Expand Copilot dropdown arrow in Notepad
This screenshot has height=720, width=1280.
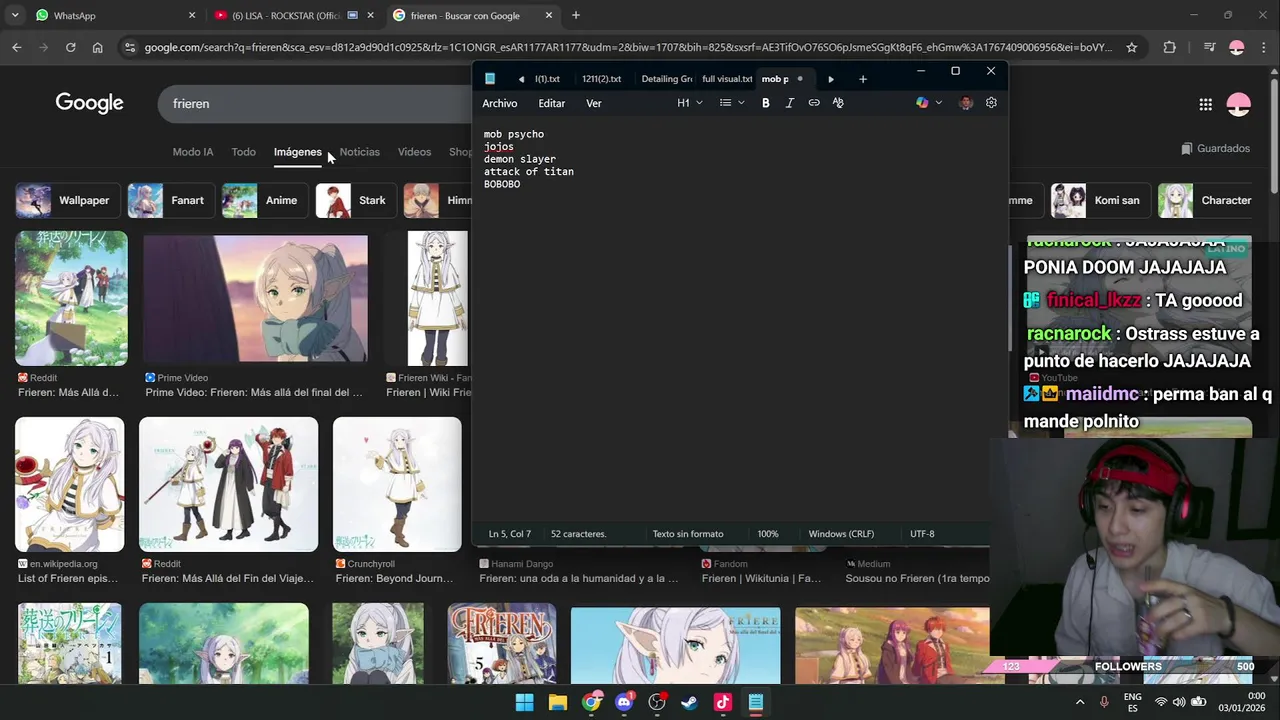coord(939,103)
